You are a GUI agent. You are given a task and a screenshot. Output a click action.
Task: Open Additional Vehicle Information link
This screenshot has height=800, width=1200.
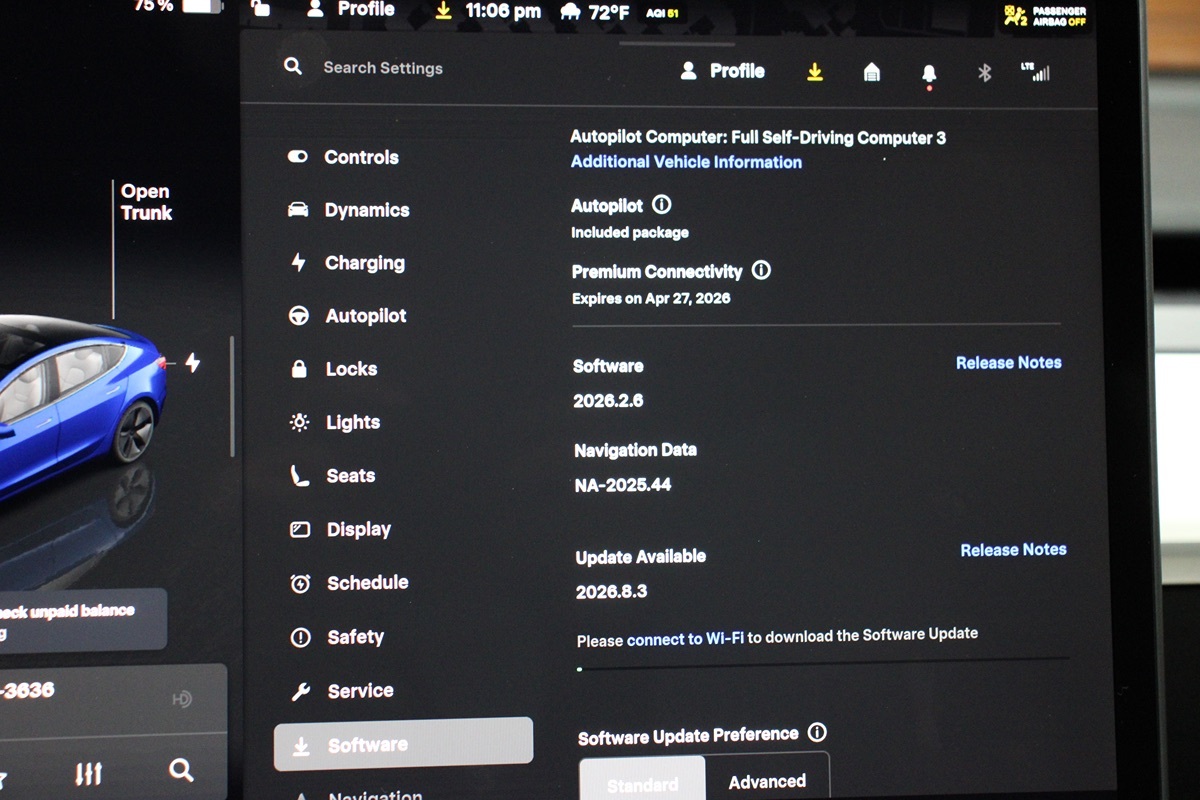(686, 162)
